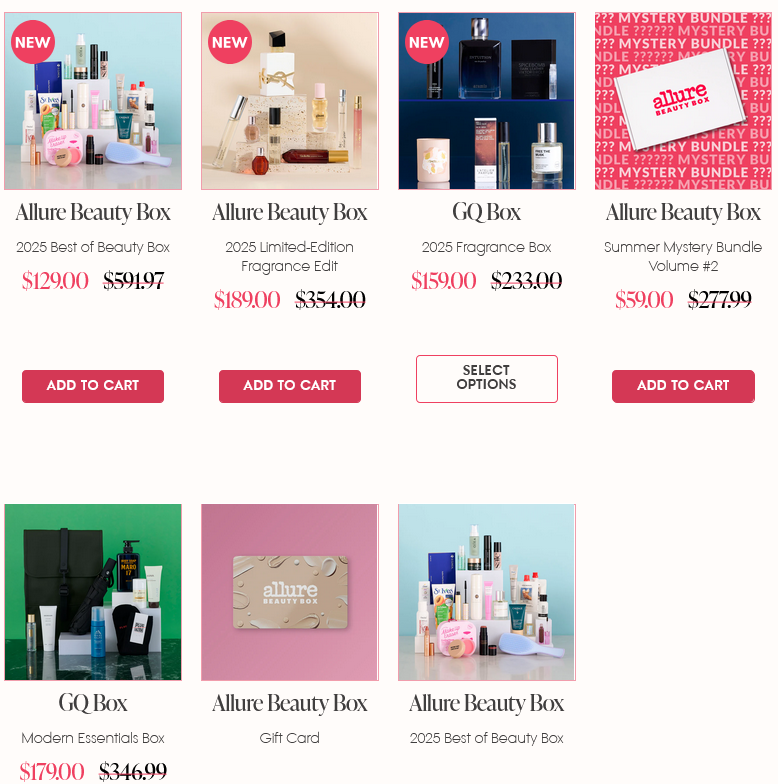This screenshot has height=784, width=778.
Task: Click the NEW badge on the GQ Fragrance Box
Action: point(426,42)
